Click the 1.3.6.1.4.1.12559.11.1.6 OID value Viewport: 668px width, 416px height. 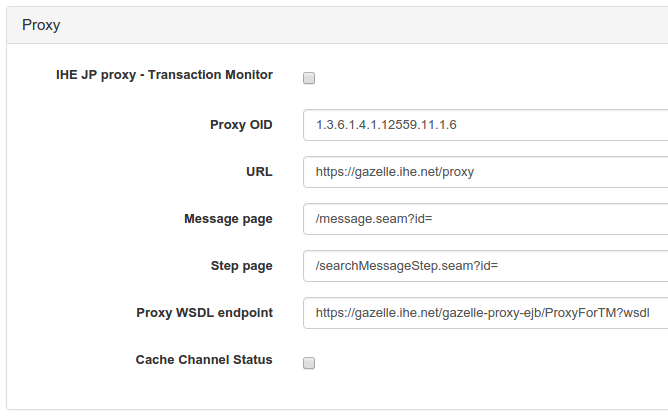pyautogui.click(x=386, y=125)
